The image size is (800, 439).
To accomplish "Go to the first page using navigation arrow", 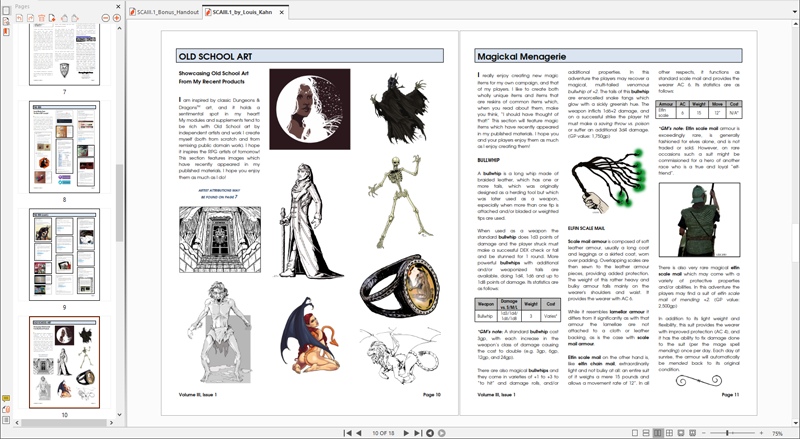I will click(346, 433).
